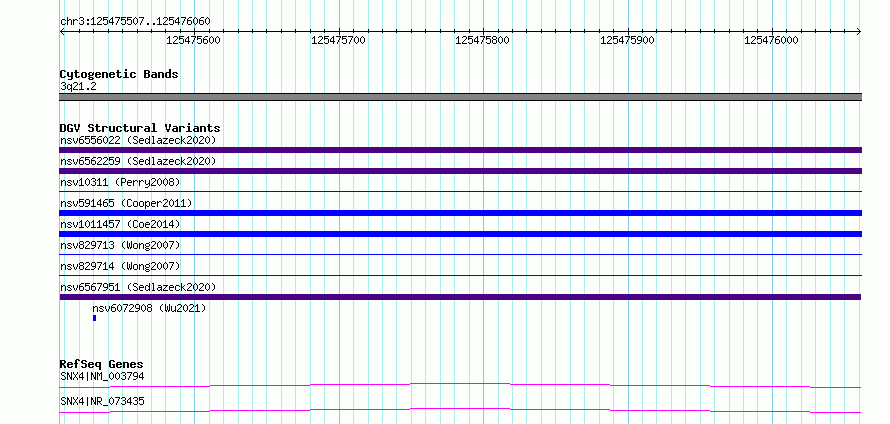The width and height of the screenshot is (890, 424).
Task: Click ruler tick label 125475700
Action: pos(338,40)
